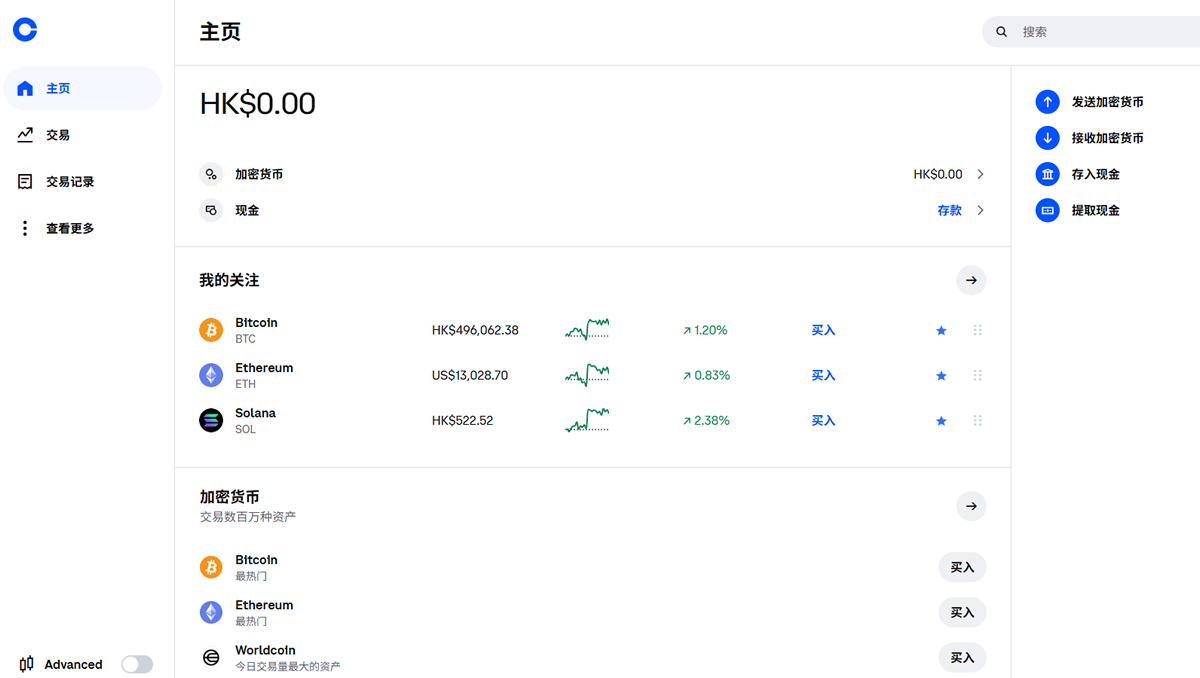The width and height of the screenshot is (1200, 678).
Task: Click the magnifier icon in search box
Action: 1002,32
